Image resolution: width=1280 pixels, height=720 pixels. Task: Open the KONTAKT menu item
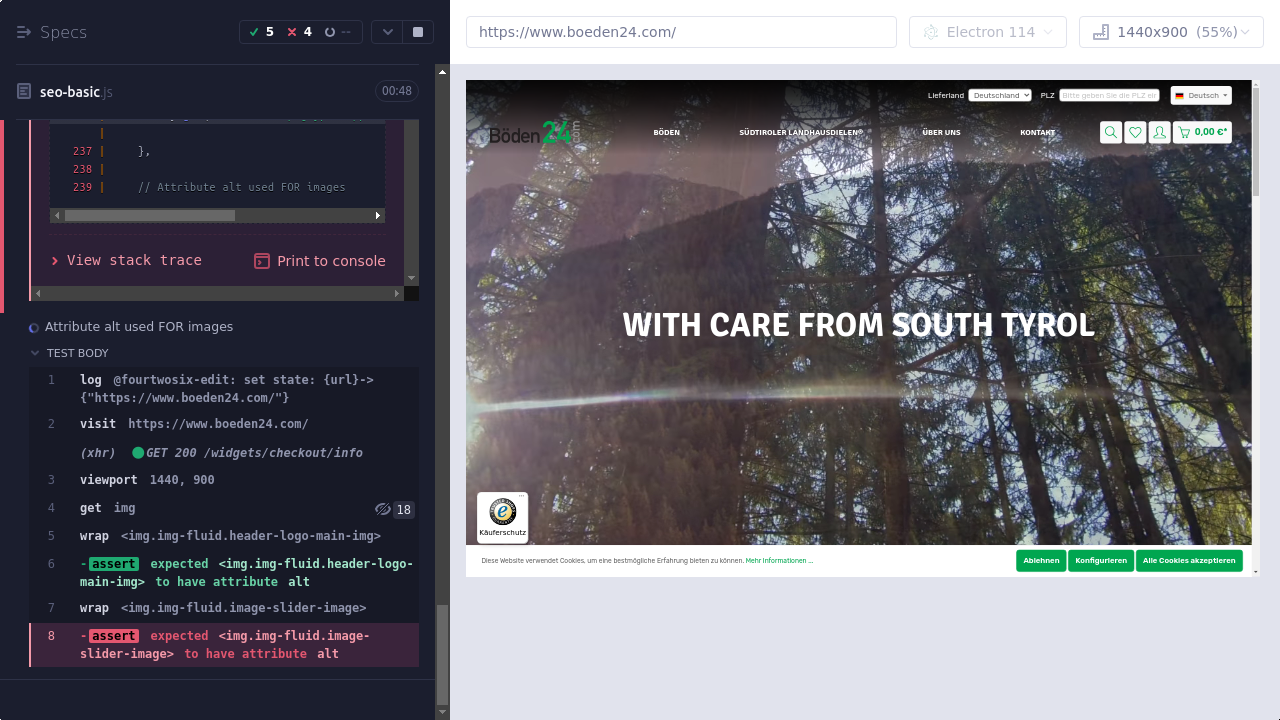(1037, 132)
